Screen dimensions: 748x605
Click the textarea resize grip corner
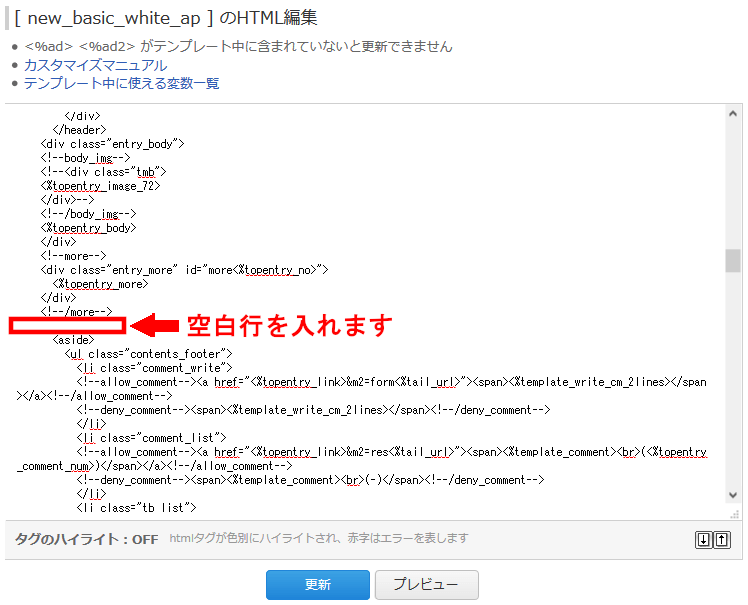pyautogui.click(x=735, y=514)
